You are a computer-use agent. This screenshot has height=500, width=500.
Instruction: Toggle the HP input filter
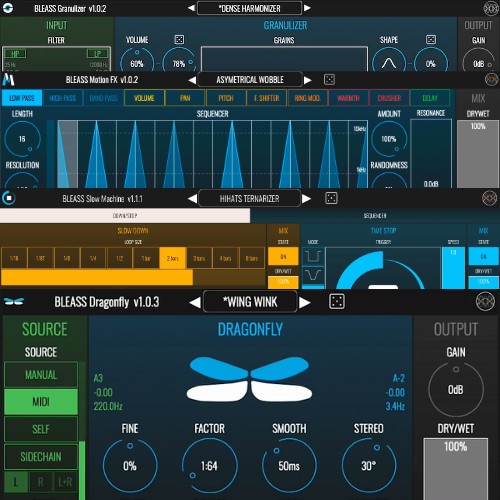(15, 54)
